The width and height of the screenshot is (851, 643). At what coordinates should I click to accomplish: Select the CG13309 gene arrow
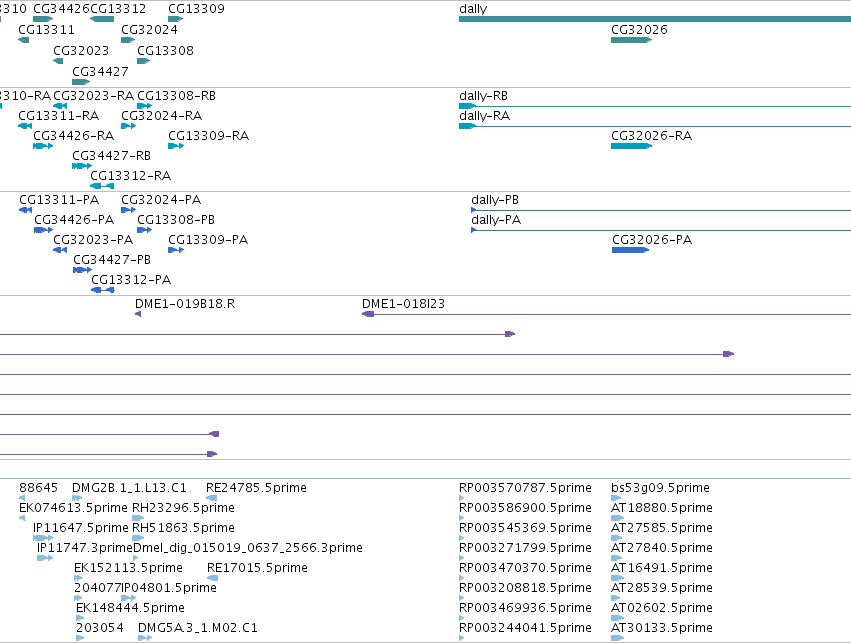point(175,19)
